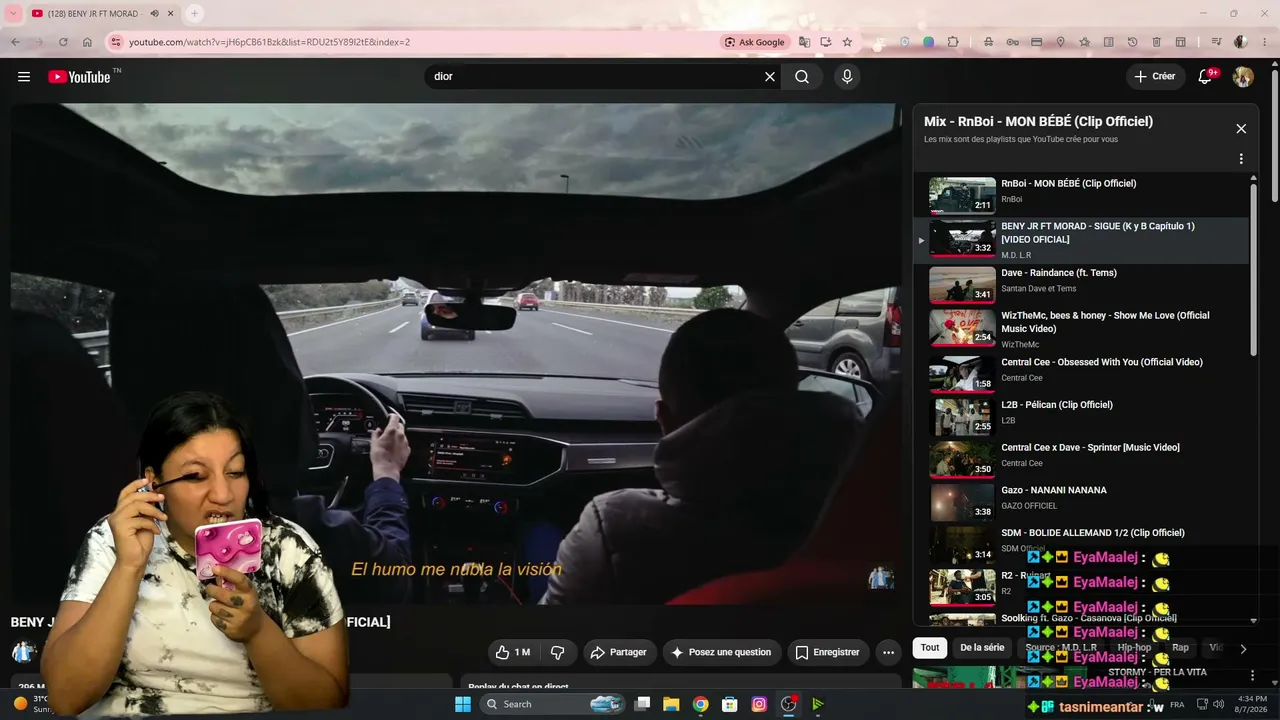The width and height of the screenshot is (1280, 720).
Task: Open the taskbar clock showing 4:34 PM
Action: (1252, 704)
